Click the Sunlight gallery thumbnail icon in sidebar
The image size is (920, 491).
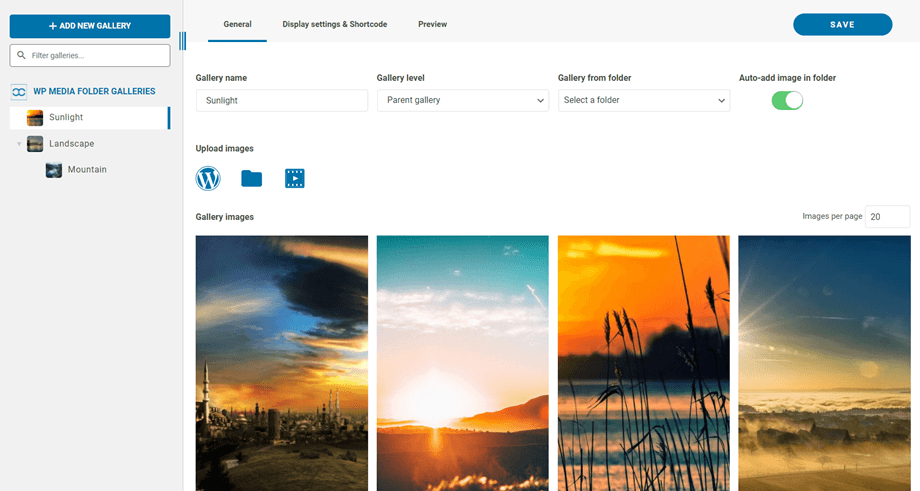[x=35, y=118]
